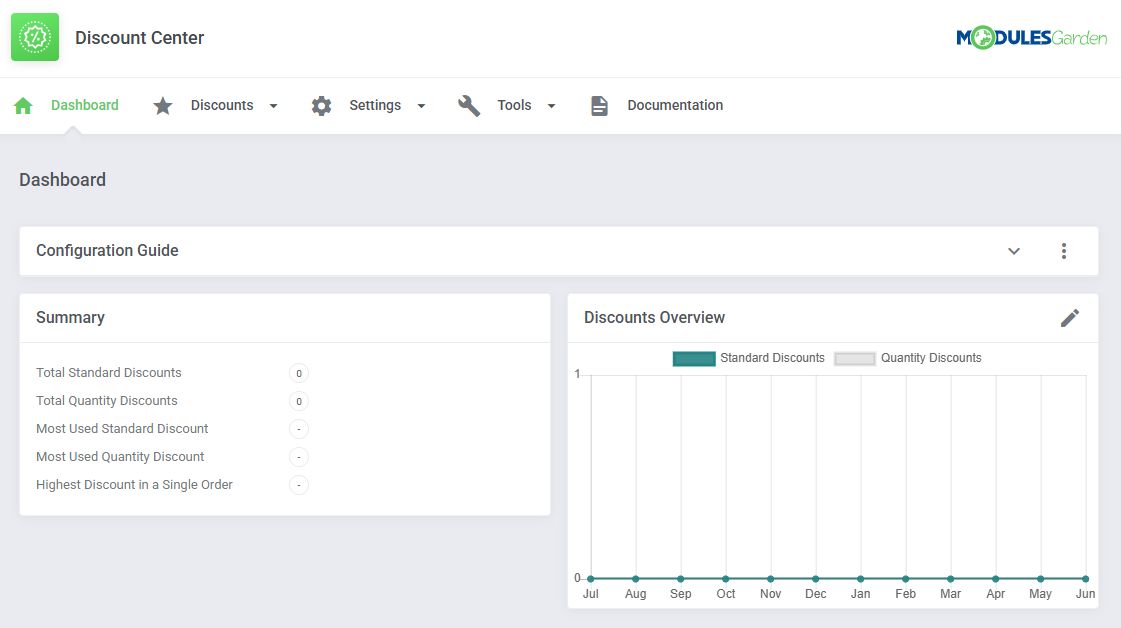1121x628 pixels.
Task: Click the ModulesGarden logo
Action: (x=1031, y=37)
